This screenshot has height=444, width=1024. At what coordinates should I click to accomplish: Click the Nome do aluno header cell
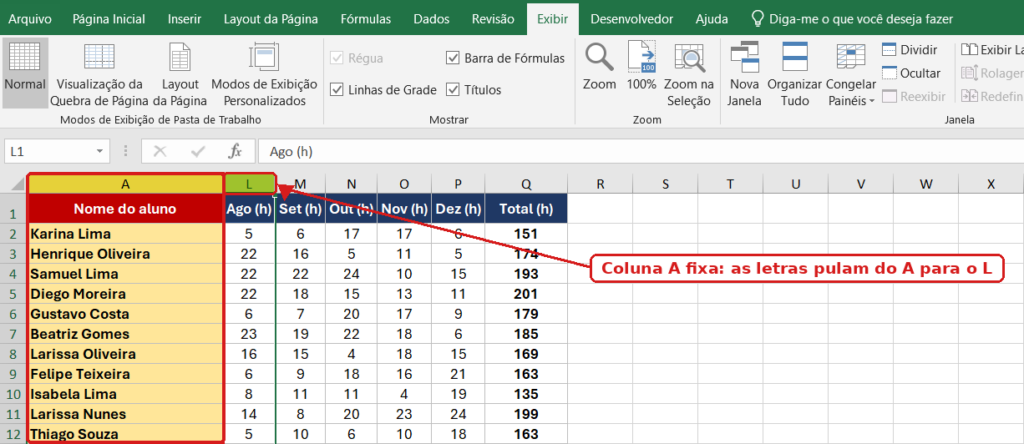point(125,209)
